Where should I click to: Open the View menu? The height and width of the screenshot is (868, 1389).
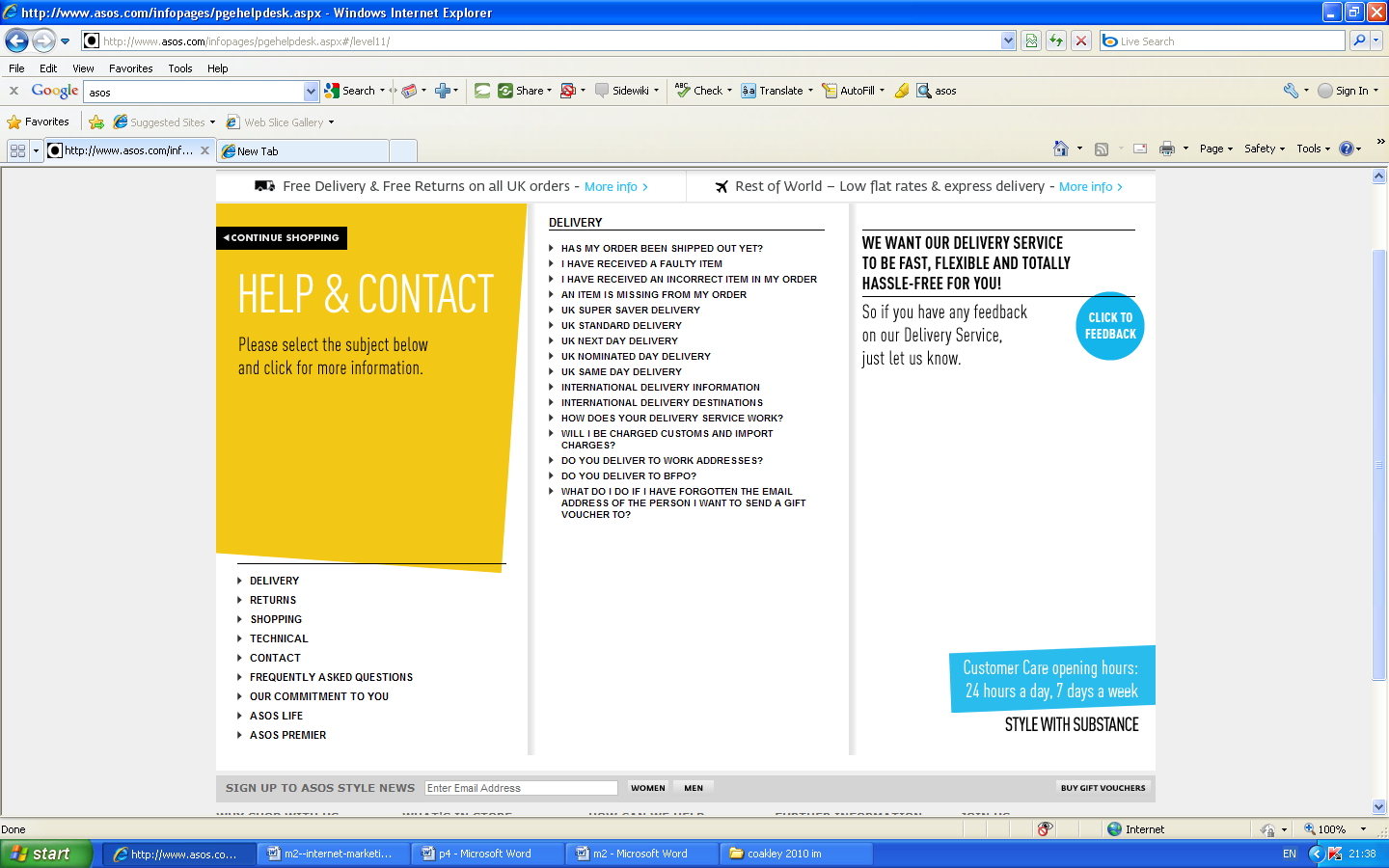pos(83,68)
